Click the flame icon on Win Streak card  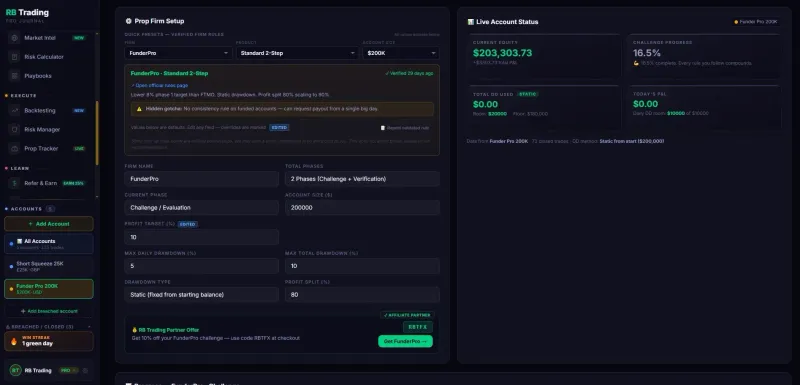click(14, 341)
